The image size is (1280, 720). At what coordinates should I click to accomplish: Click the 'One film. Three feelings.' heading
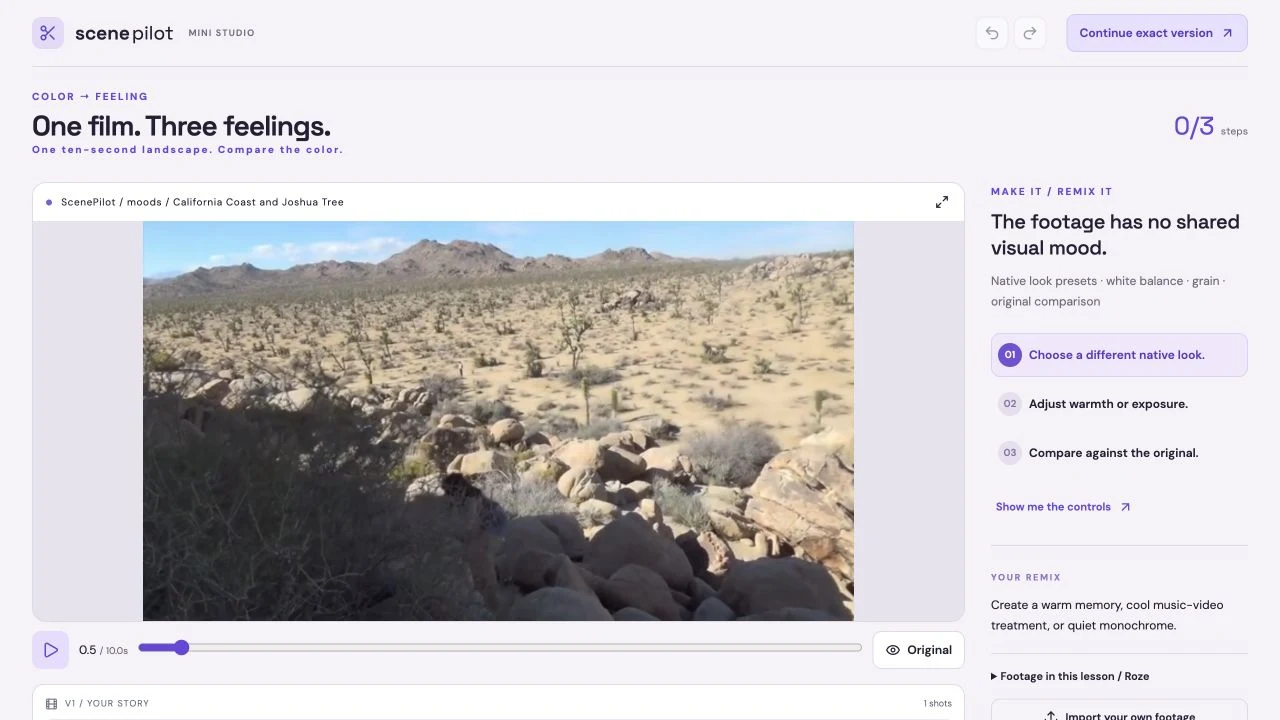coord(181,126)
